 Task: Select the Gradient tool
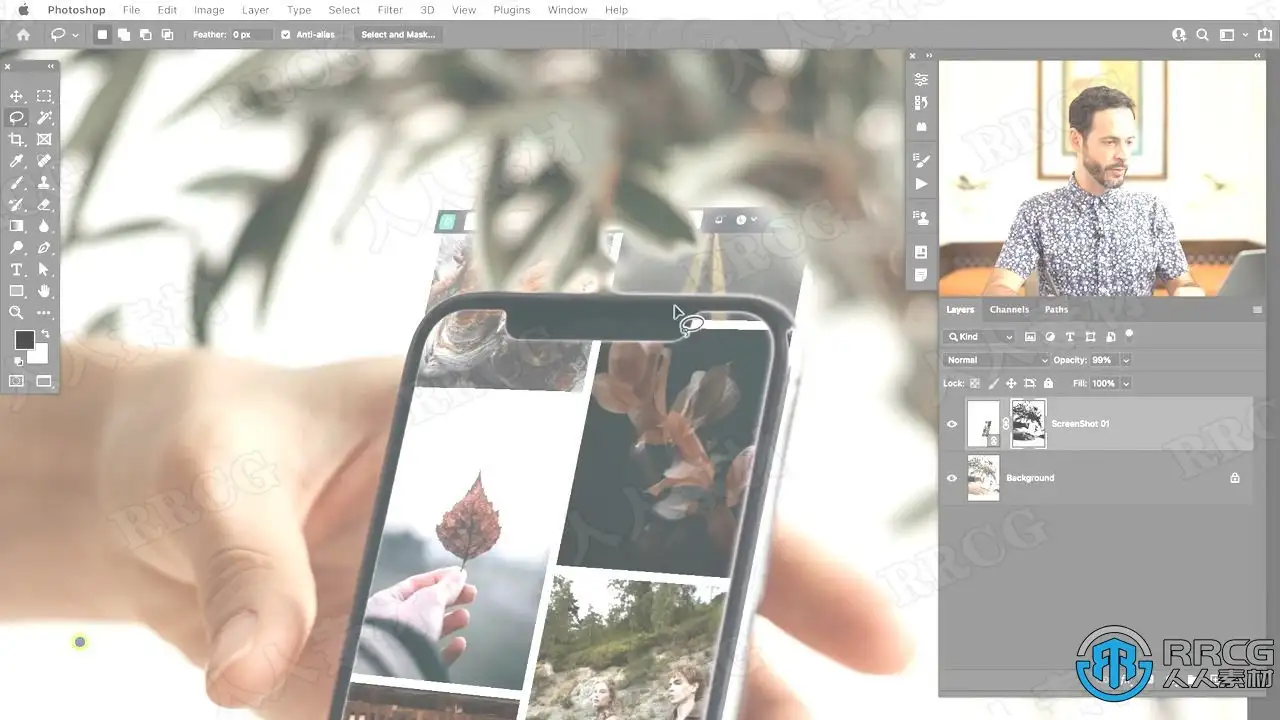click(x=17, y=226)
